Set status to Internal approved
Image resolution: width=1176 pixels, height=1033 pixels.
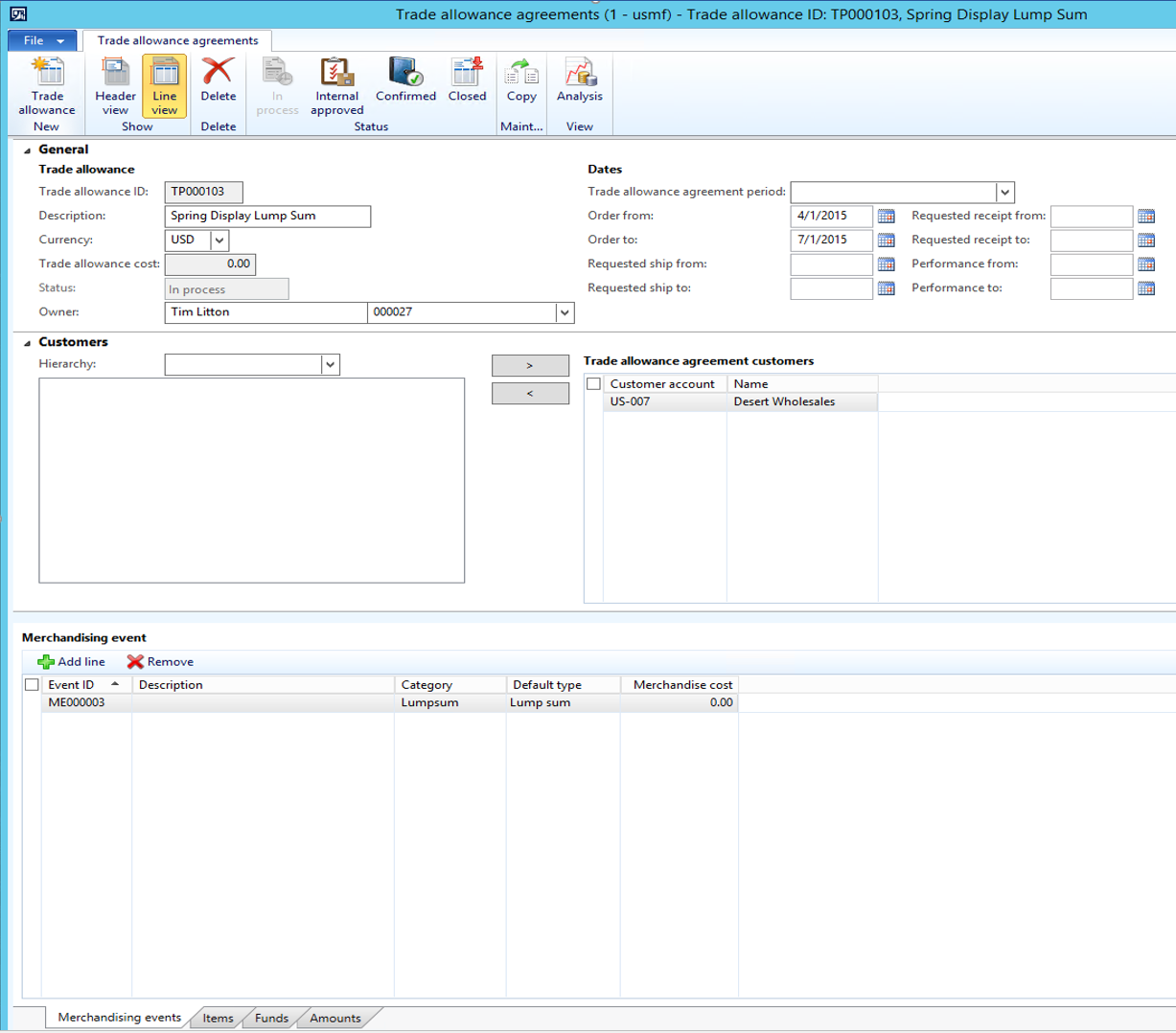[x=336, y=86]
